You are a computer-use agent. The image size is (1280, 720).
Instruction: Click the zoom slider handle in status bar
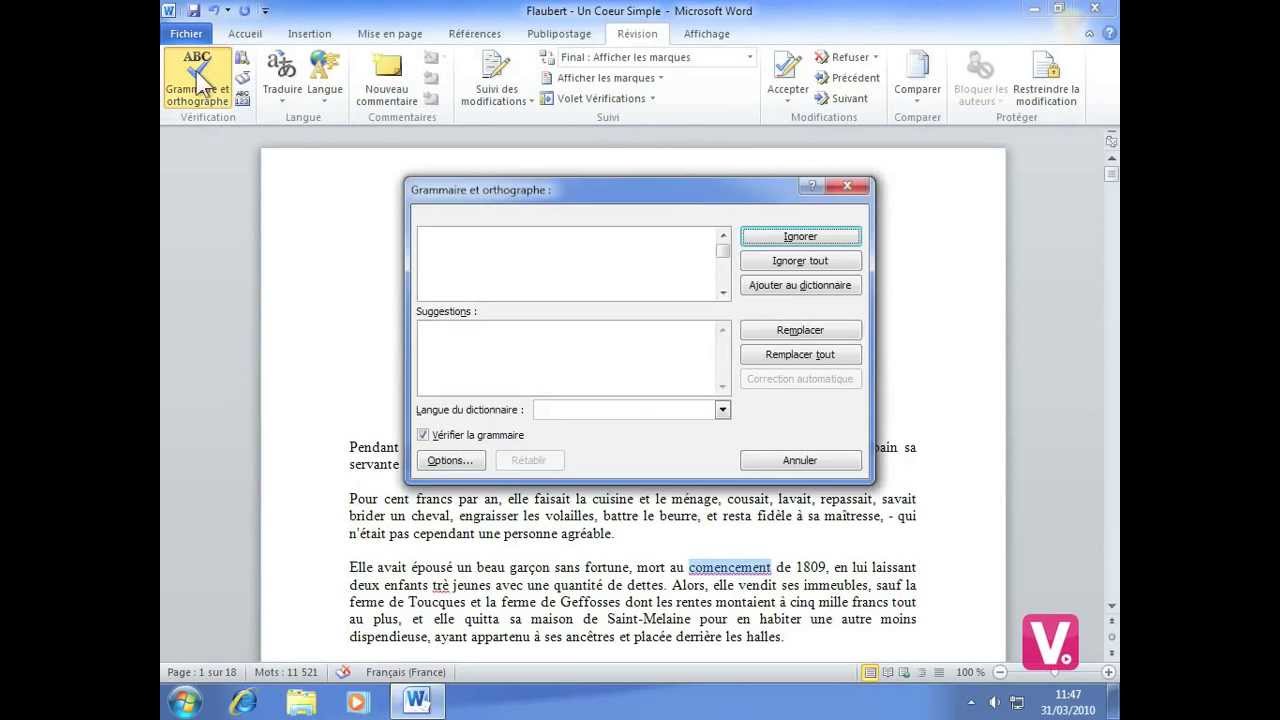[x=1054, y=672]
